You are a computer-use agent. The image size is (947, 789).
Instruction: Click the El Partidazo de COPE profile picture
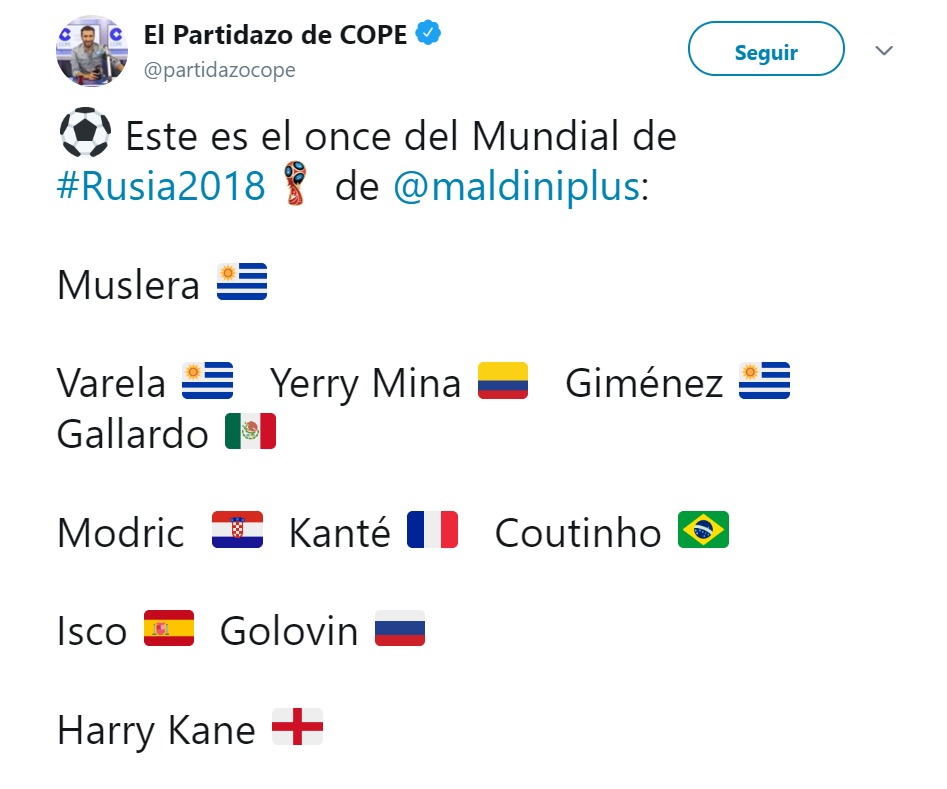pyautogui.click(x=91, y=47)
